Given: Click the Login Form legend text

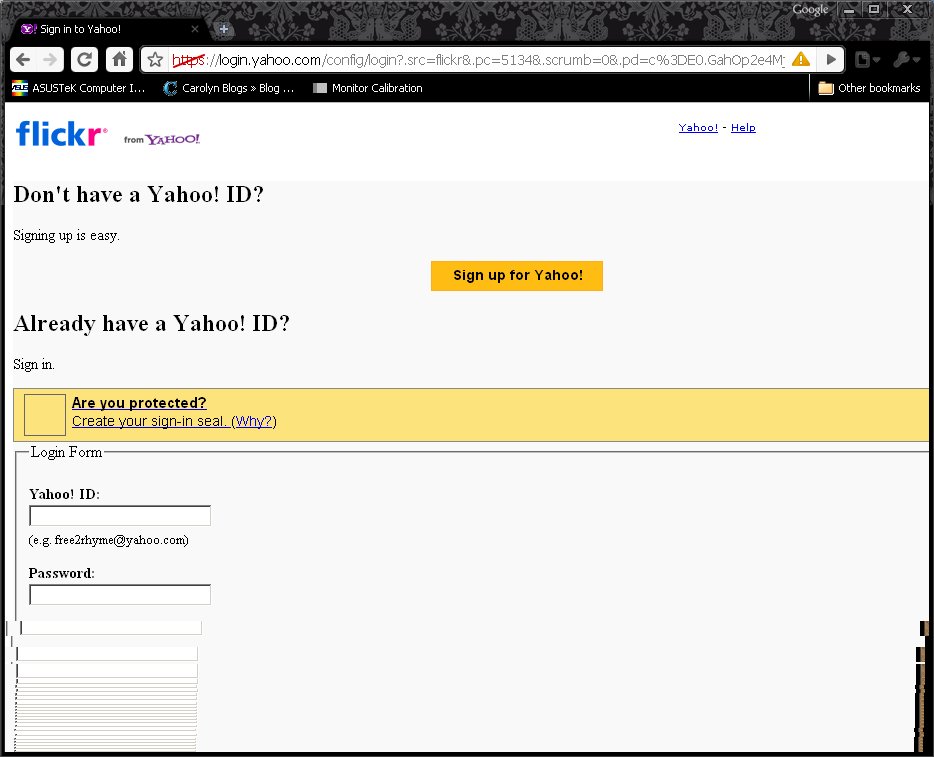Looking at the screenshot, I should pyautogui.click(x=66, y=452).
